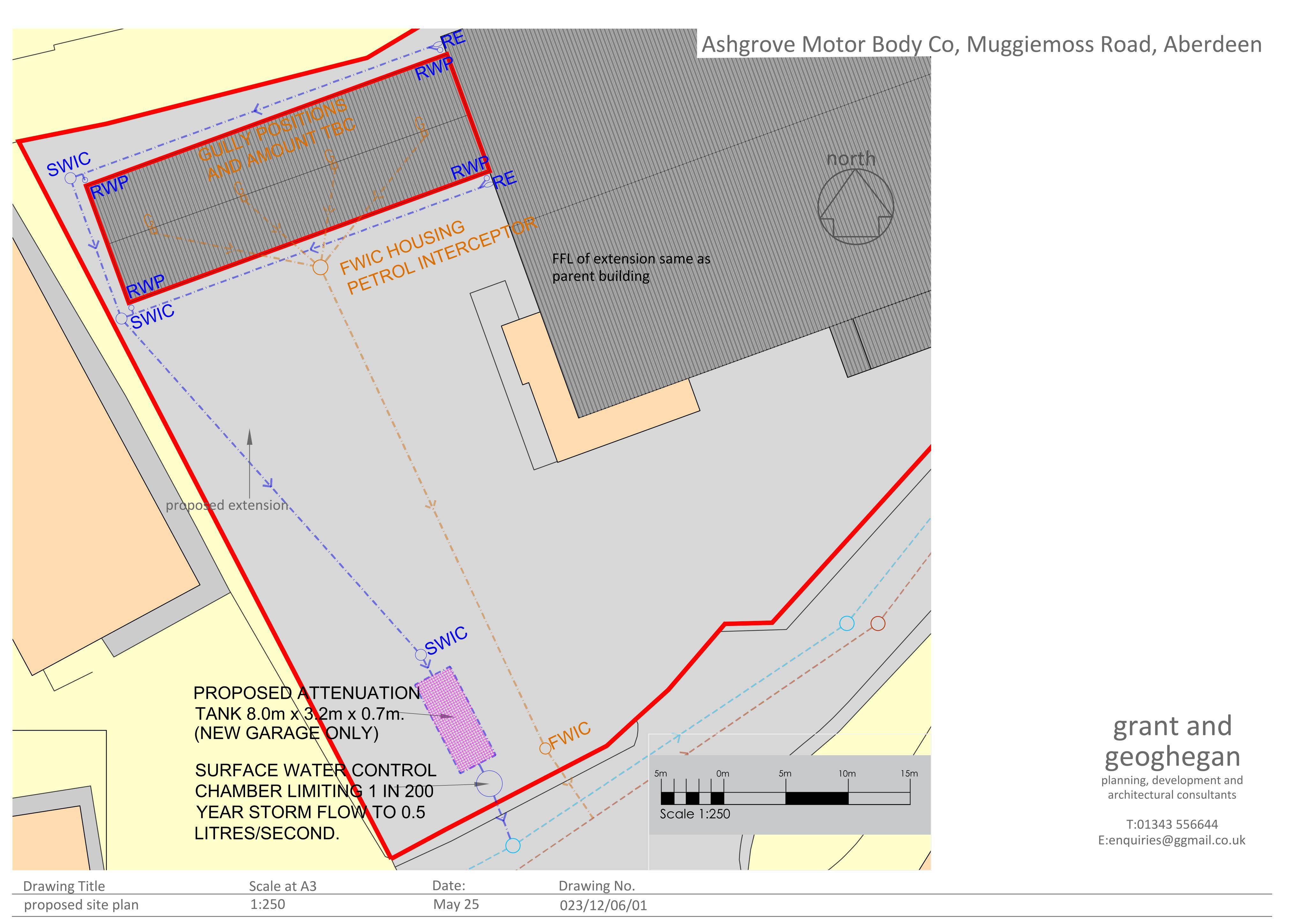The height and width of the screenshot is (924, 1307).
Task: Click the 'Scale 1:250' text under scale bar
Action: [x=694, y=814]
